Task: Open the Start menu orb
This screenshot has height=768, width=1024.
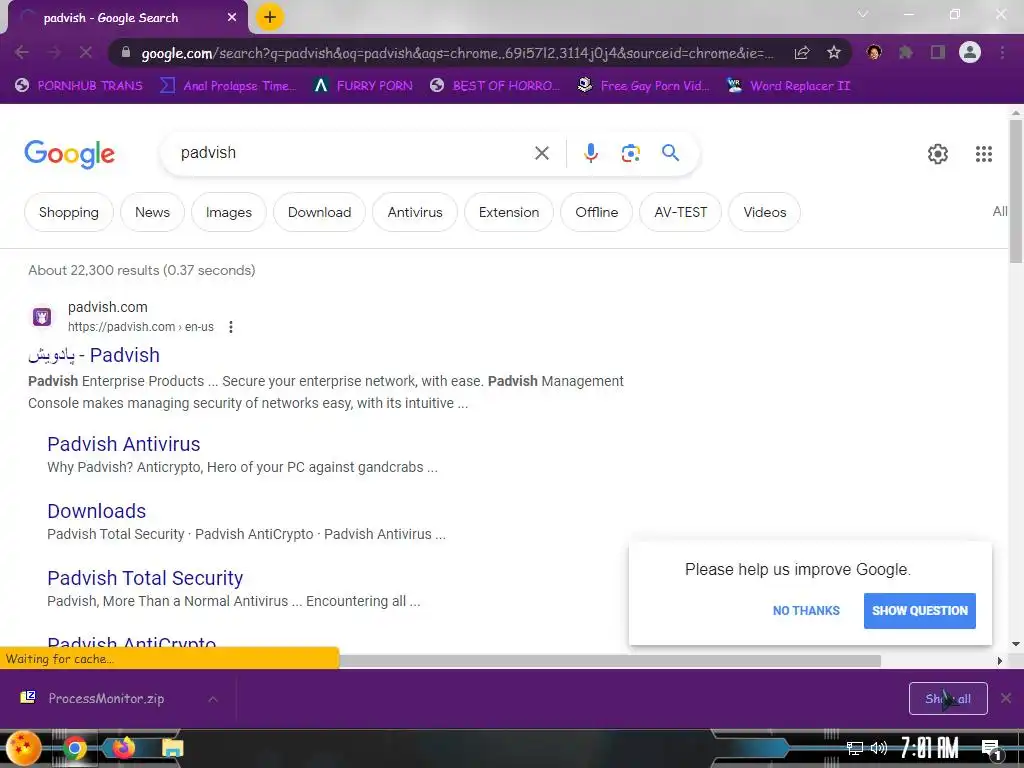Action: click(x=23, y=748)
